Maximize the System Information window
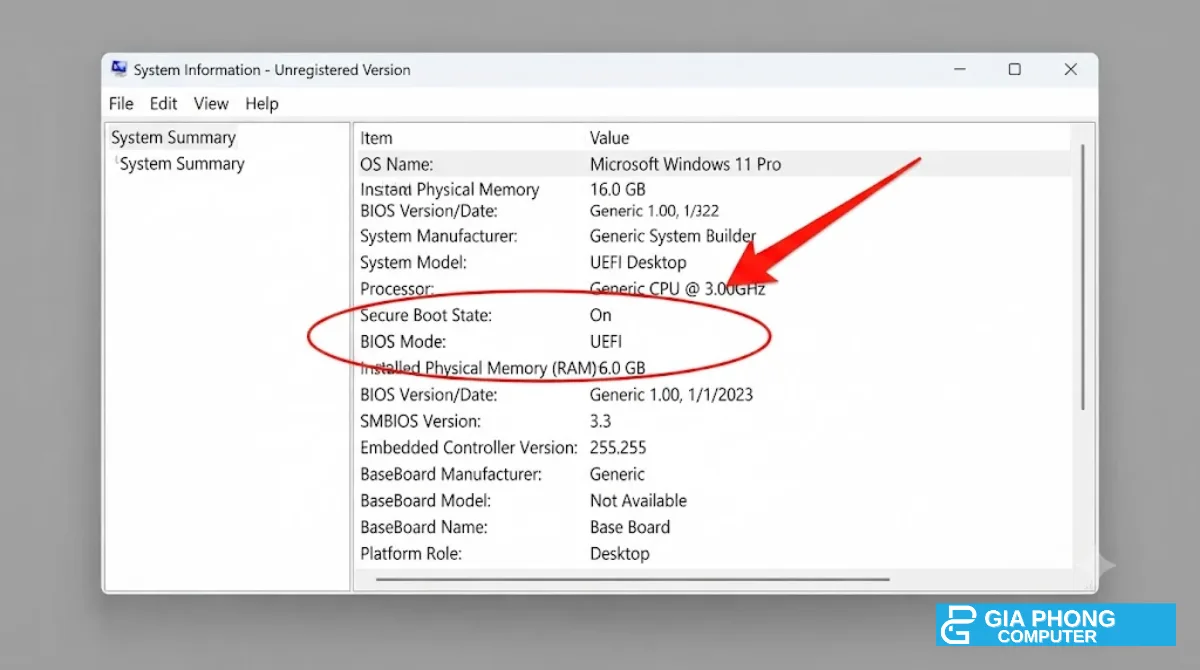This screenshot has width=1200, height=670. point(1015,69)
